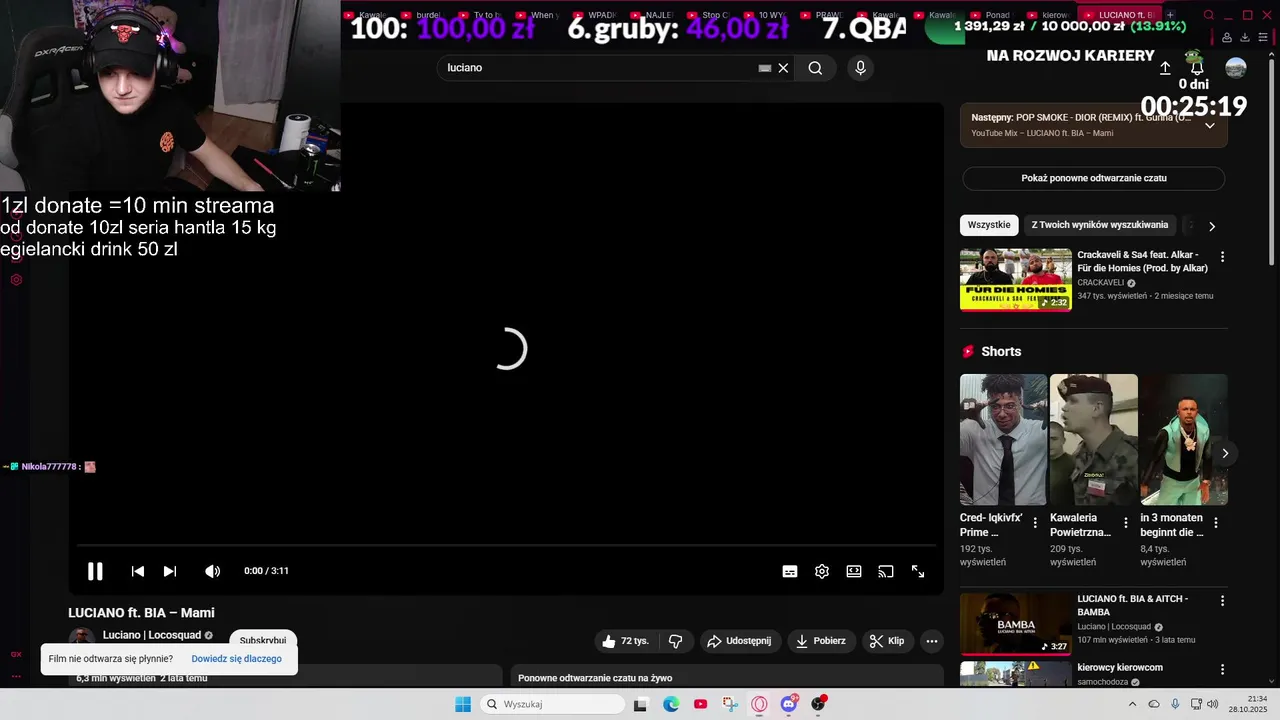Open the account avatar menu
Viewport: 1280px width, 720px height.
click(x=1236, y=67)
